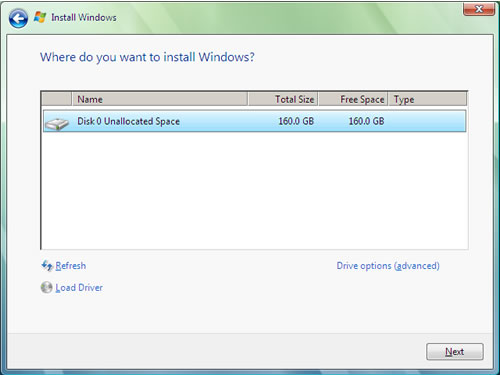Screen dimensions: 500x375
Task: Click the Load Driver disc icon
Action: (x=47, y=287)
